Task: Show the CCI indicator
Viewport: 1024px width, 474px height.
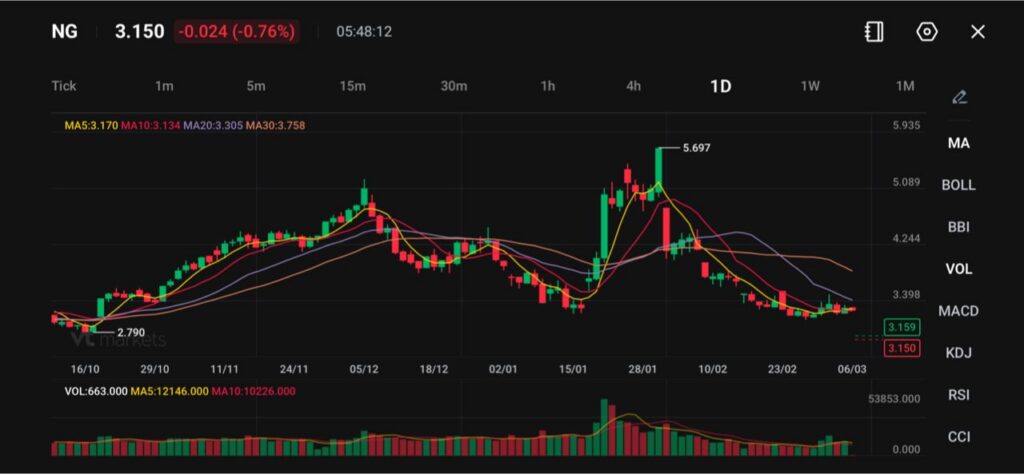Action: 958,437
